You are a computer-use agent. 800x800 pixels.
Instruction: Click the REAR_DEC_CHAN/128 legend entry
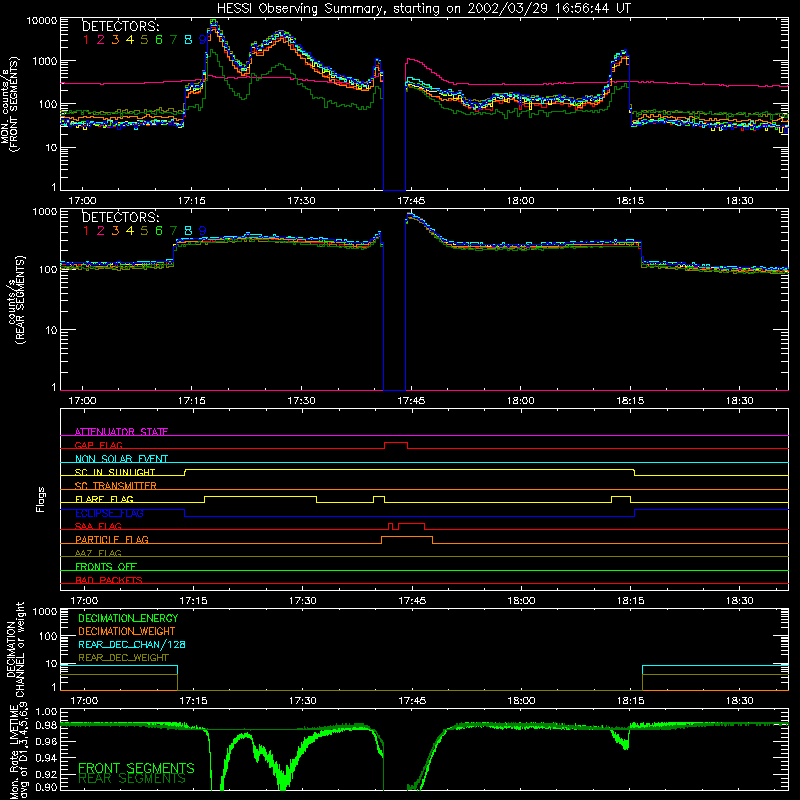[x=132, y=644]
